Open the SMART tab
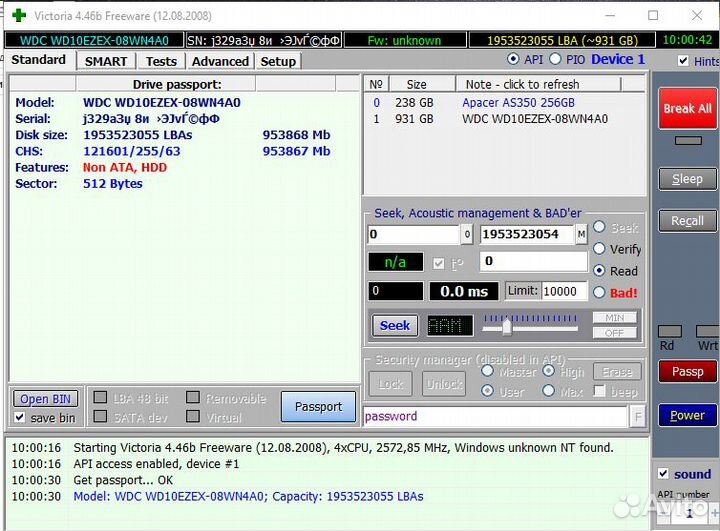This screenshot has width=720, height=531. click(106, 61)
